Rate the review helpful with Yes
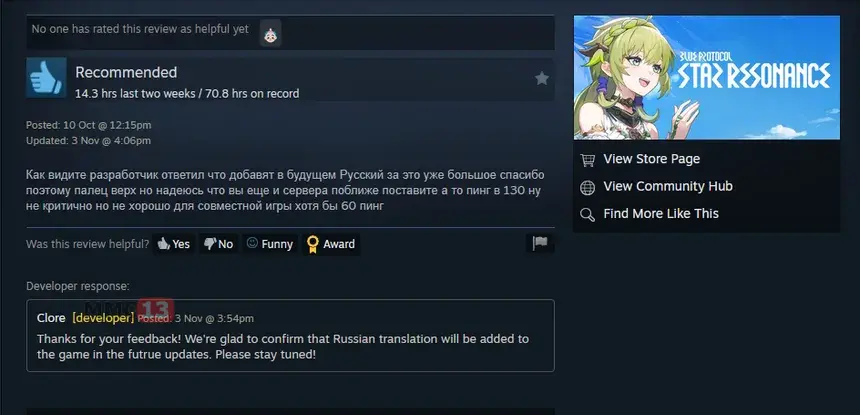 click(x=174, y=244)
